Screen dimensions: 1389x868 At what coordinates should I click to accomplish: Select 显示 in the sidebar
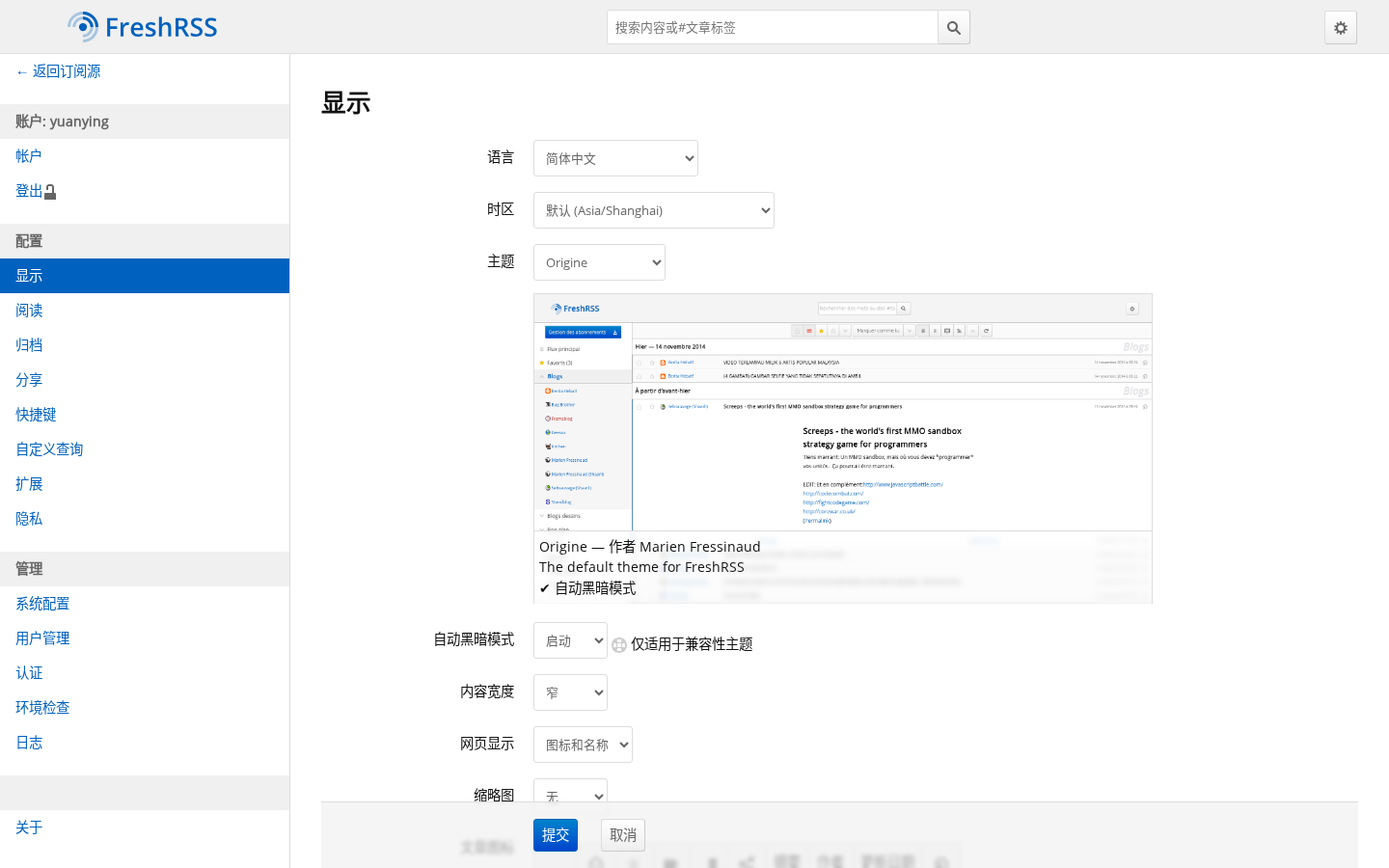[145, 276]
